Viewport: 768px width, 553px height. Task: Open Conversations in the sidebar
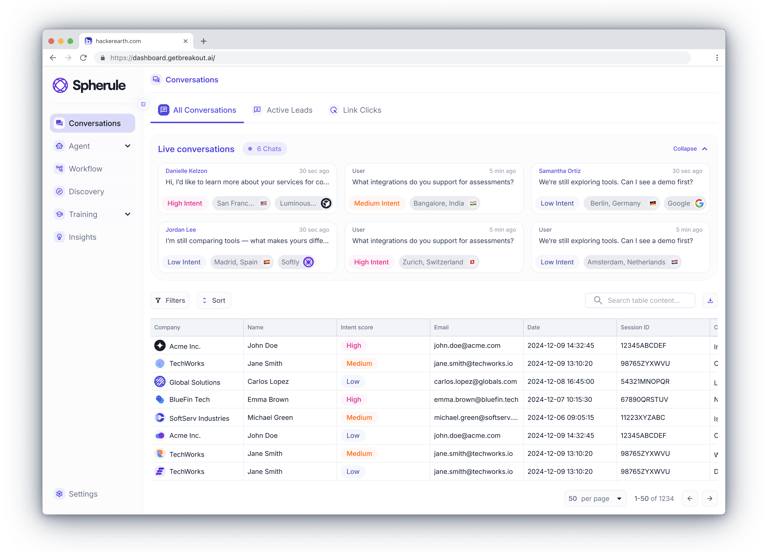(93, 123)
